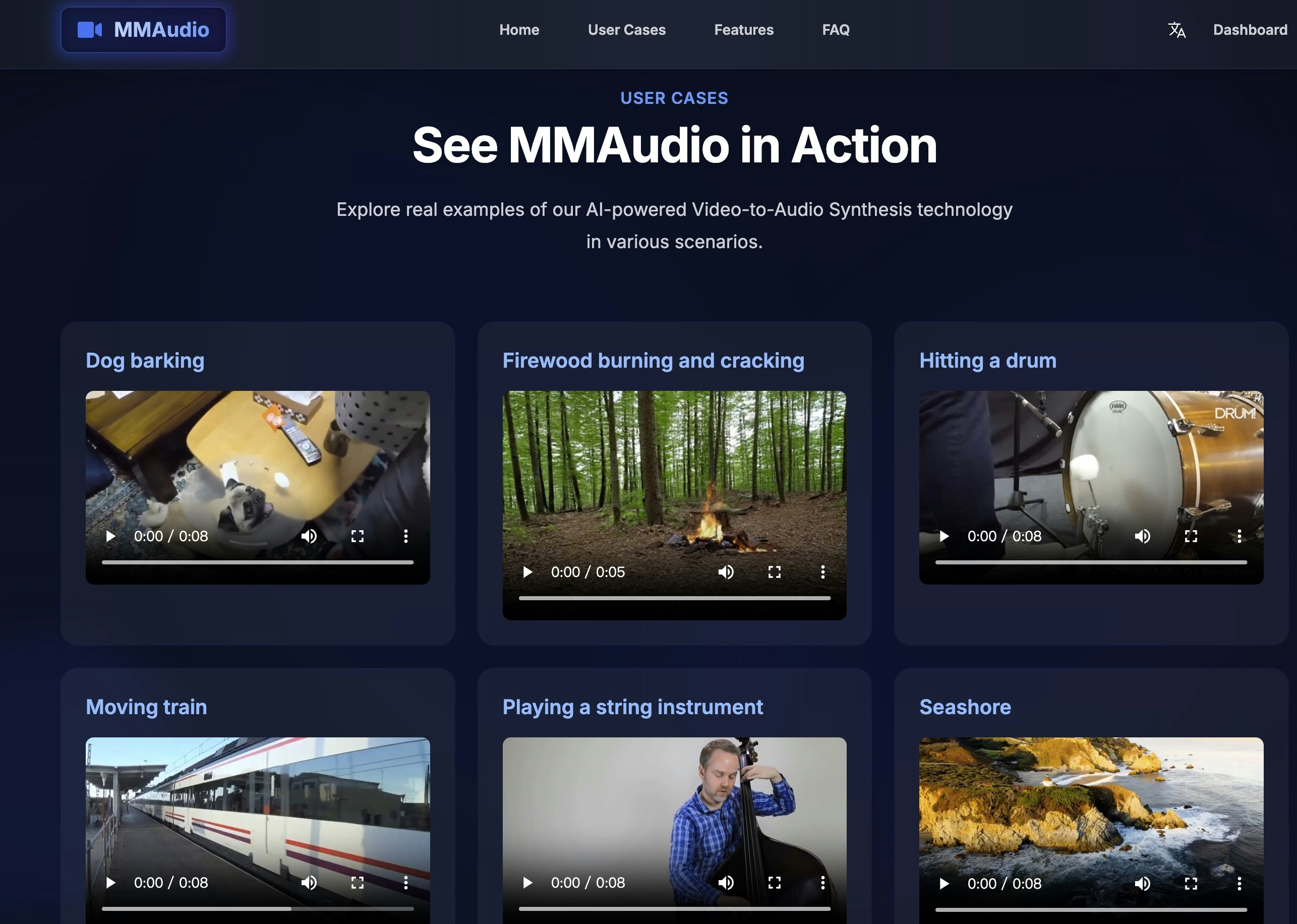Click the MMAudio logo button

coord(143,30)
